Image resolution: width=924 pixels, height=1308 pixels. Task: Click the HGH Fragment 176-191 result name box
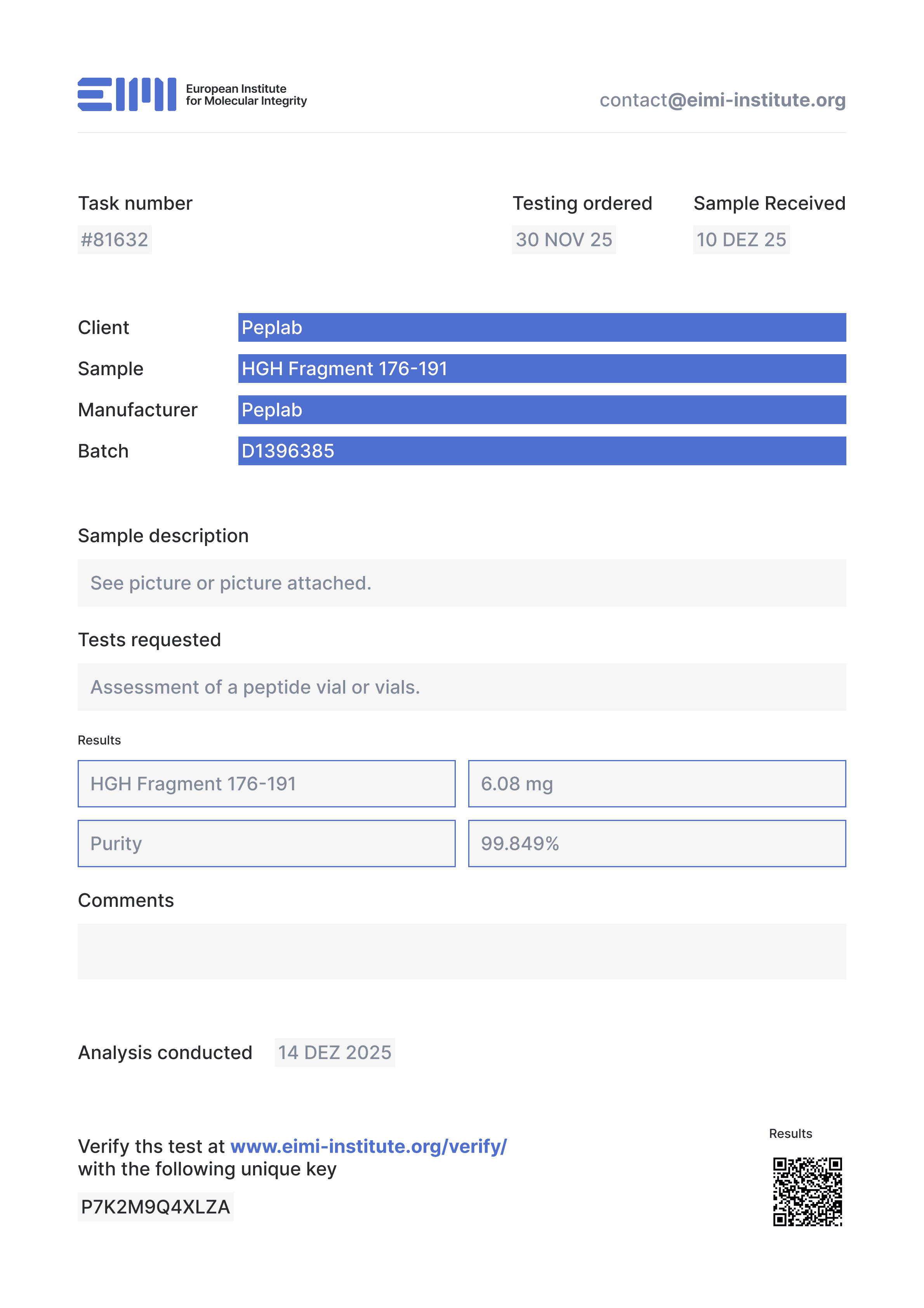tap(266, 784)
